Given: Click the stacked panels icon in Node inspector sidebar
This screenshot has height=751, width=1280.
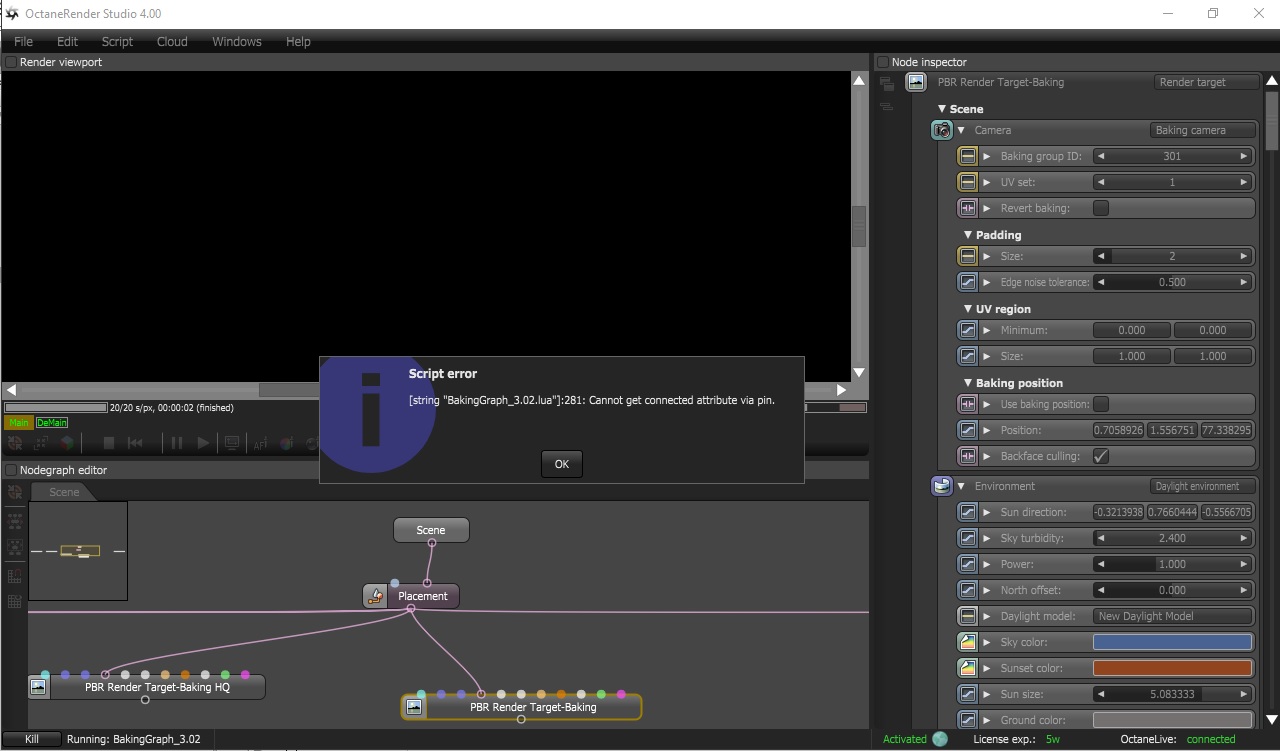Looking at the screenshot, I should point(886,84).
